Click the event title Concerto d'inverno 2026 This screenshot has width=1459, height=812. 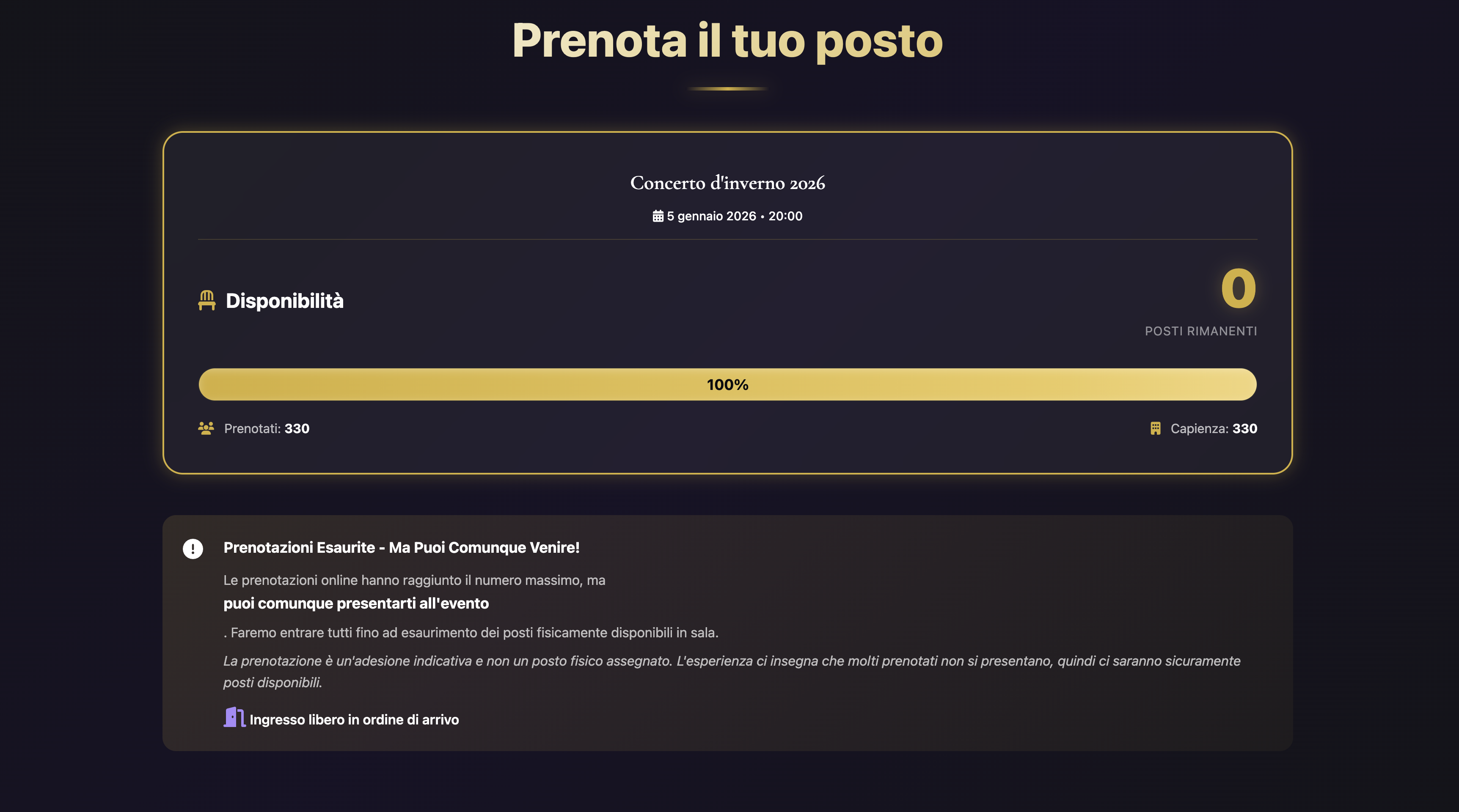(727, 182)
